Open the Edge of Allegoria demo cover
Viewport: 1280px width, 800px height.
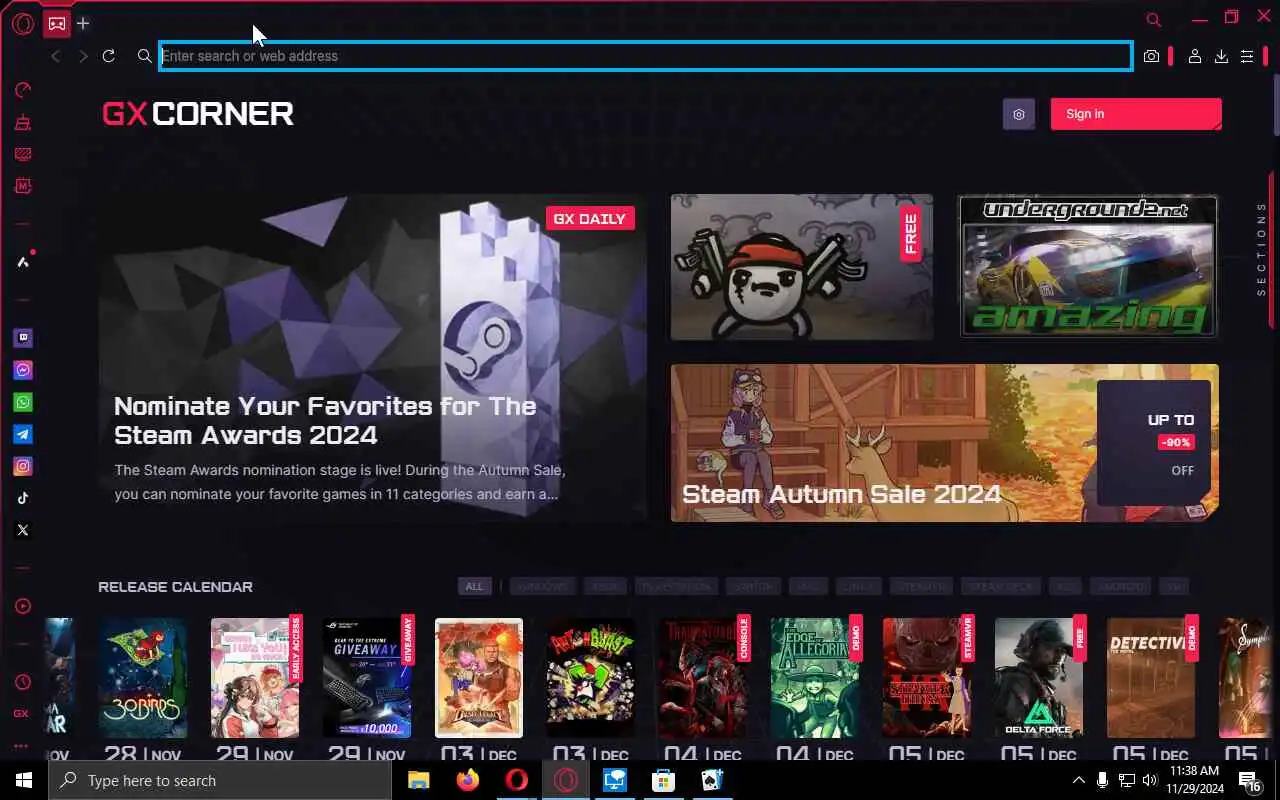(x=815, y=678)
